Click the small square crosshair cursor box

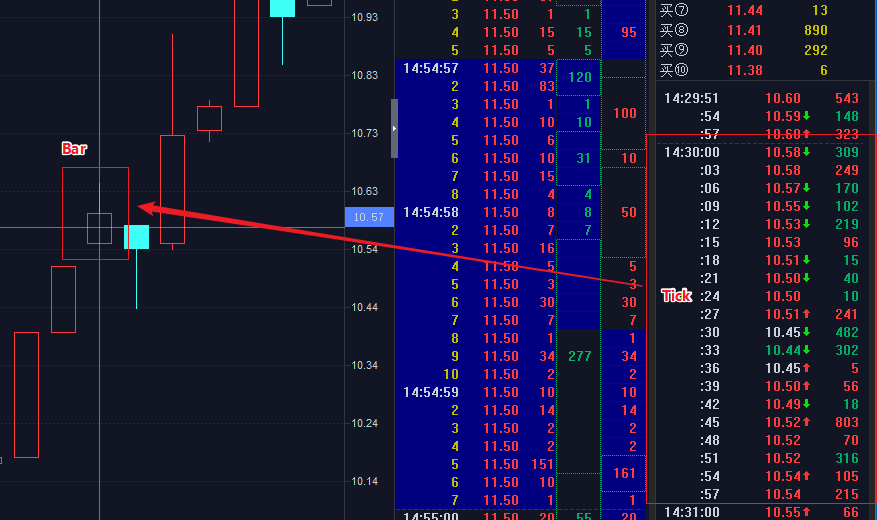pos(99,228)
